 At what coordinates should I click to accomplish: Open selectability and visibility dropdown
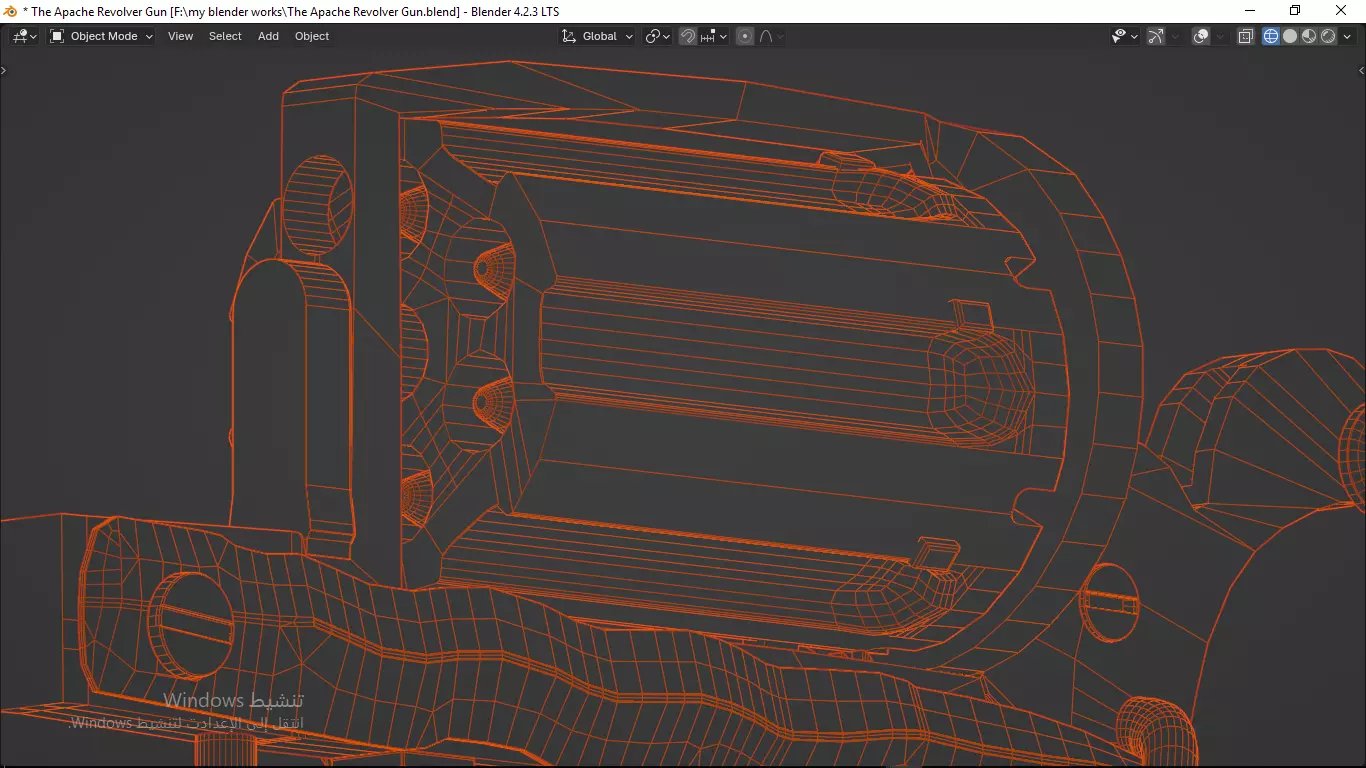tap(1125, 36)
